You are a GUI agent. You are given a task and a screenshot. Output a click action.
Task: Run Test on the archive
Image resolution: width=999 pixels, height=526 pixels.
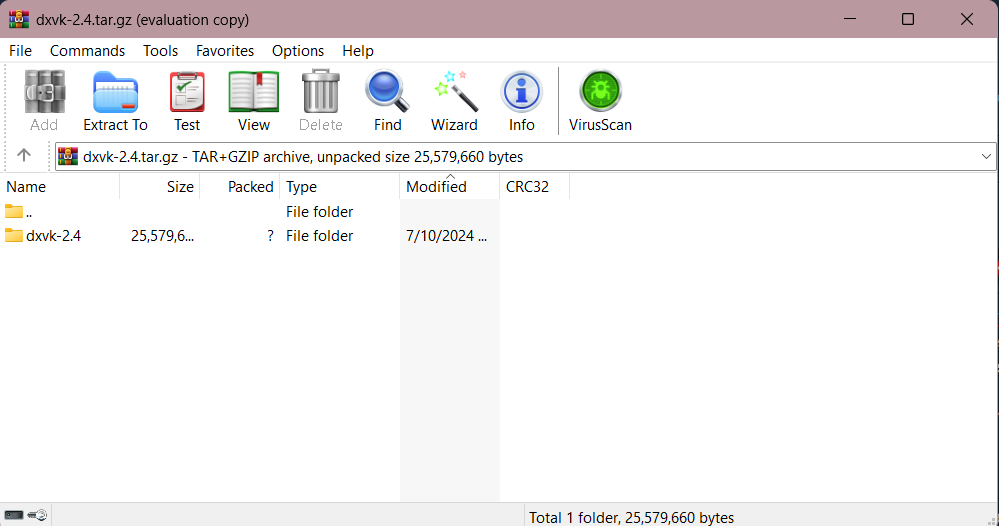[187, 101]
